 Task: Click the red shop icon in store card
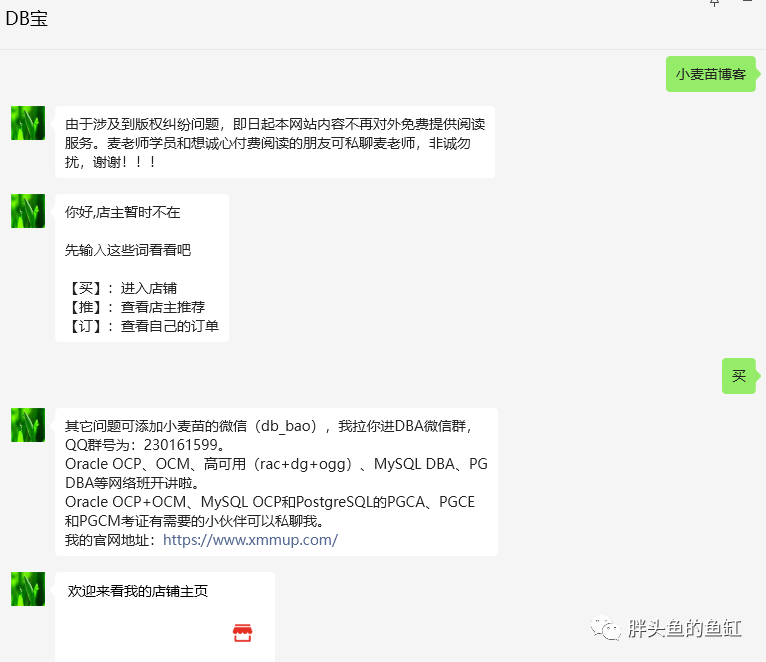point(242,633)
